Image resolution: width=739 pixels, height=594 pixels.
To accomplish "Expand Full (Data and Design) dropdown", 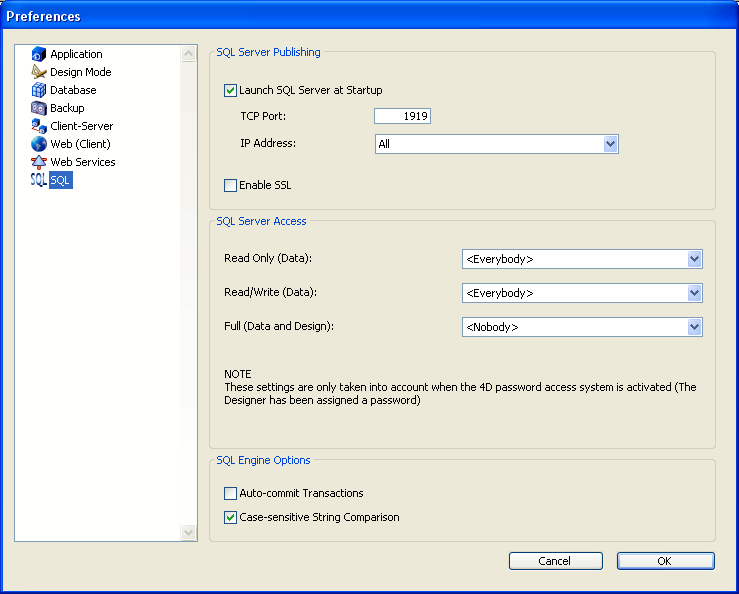I will tap(694, 327).
